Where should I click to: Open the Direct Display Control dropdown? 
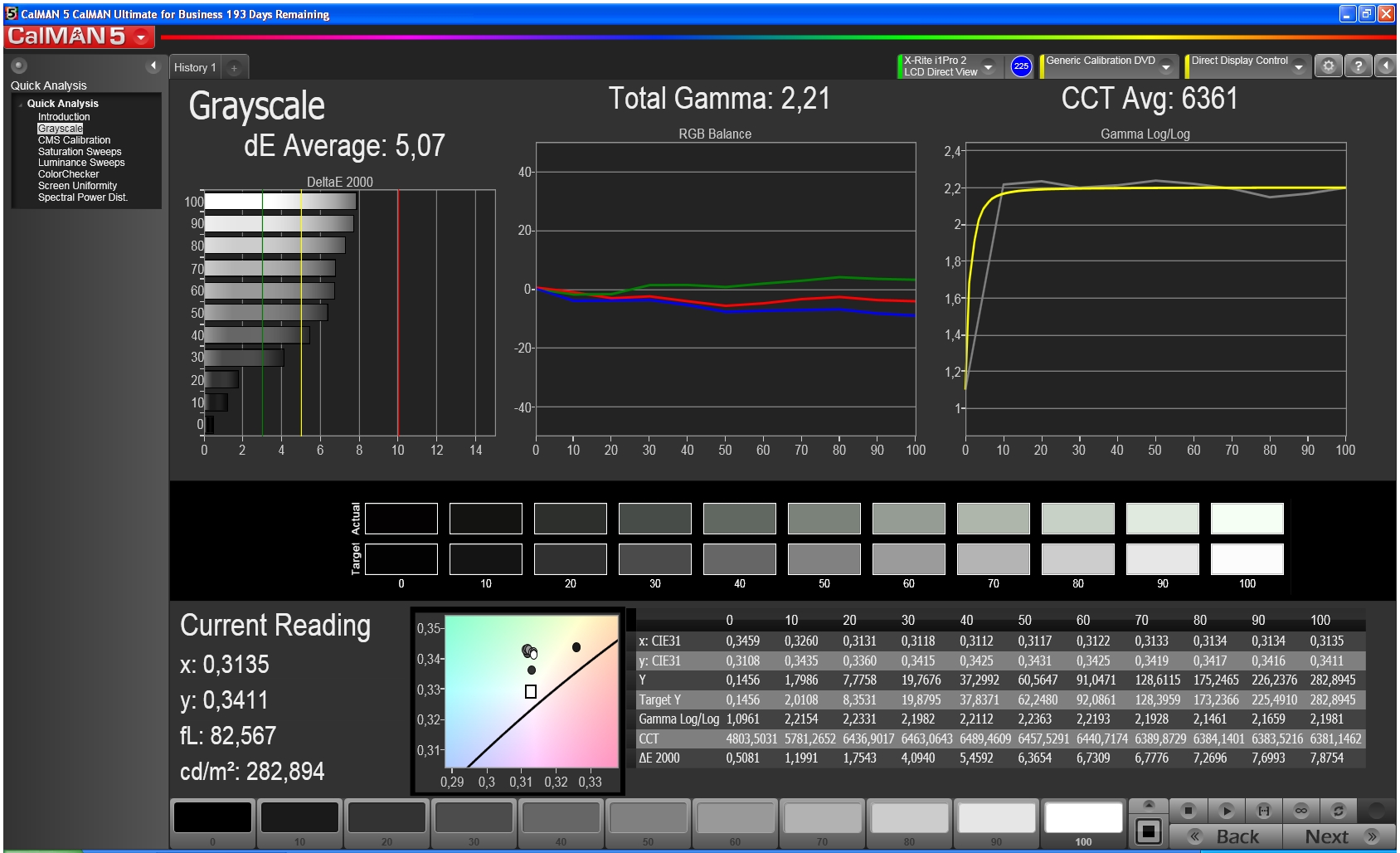1298,66
